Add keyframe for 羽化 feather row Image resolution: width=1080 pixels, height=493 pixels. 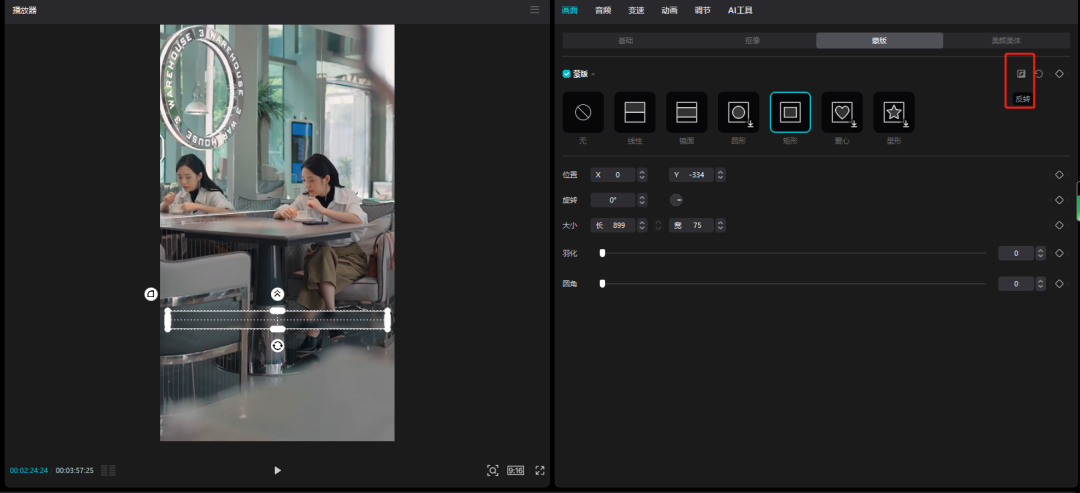[x=1059, y=253]
